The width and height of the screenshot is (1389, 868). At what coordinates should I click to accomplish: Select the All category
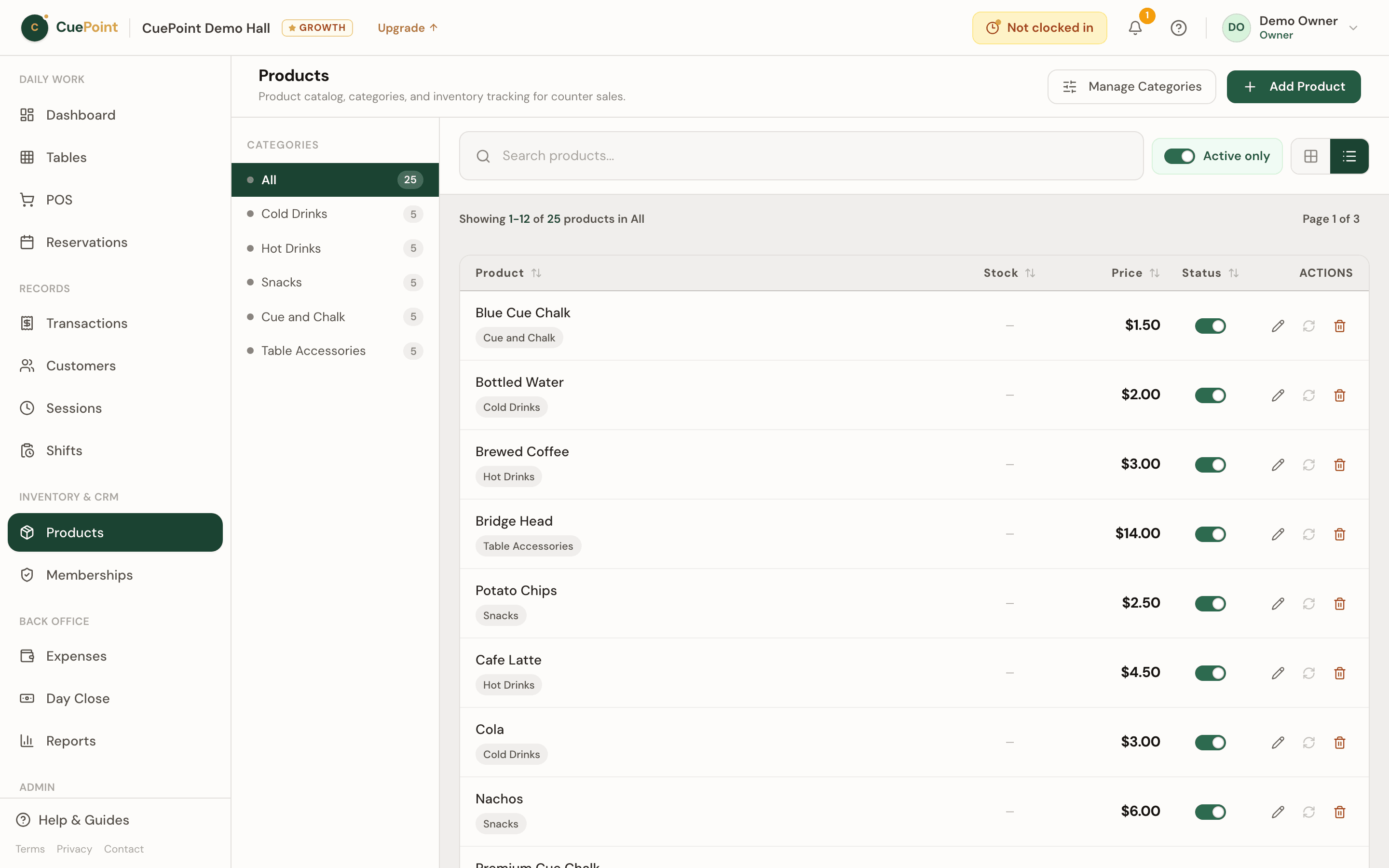click(x=335, y=180)
